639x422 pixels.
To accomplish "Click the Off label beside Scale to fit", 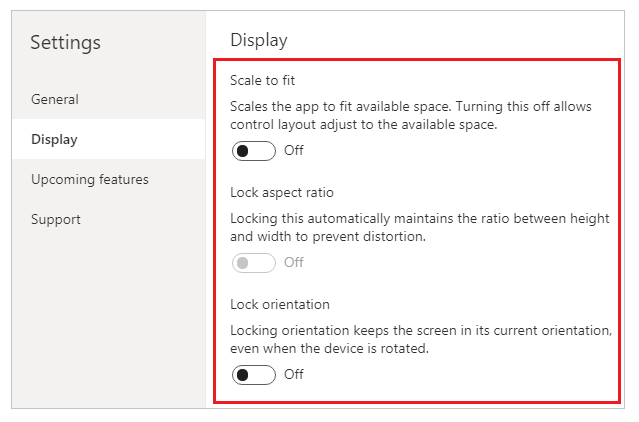I will click(293, 150).
